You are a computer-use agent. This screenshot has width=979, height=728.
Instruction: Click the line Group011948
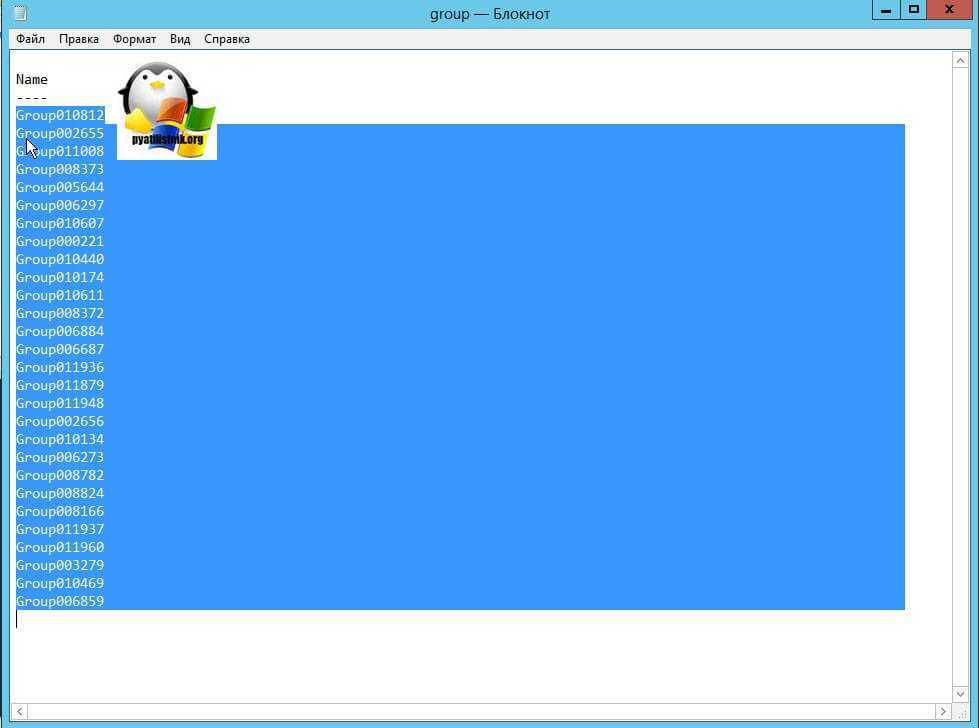(60, 403)
